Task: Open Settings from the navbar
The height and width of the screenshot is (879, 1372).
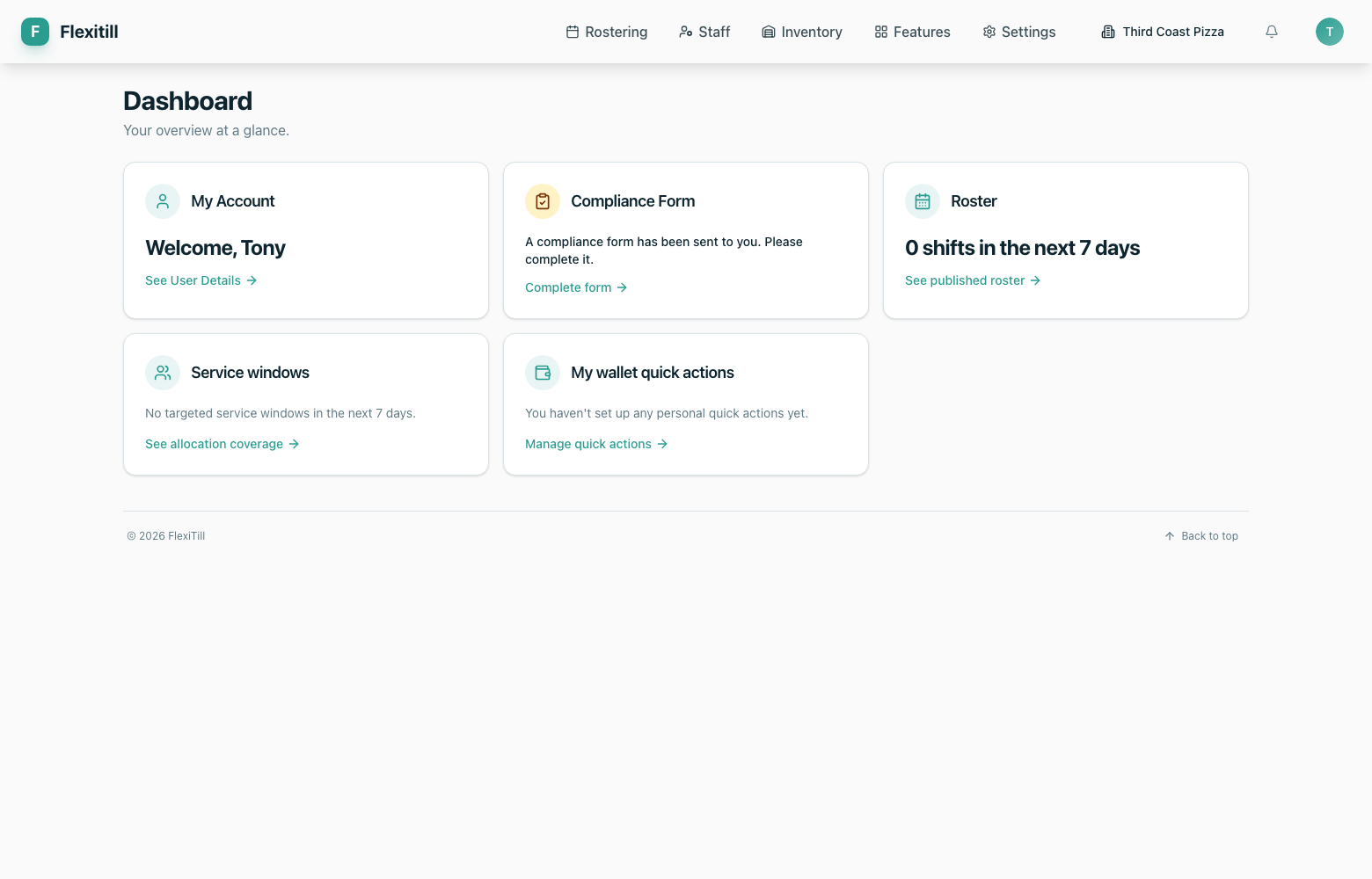Action: (x=1019, y=32)
